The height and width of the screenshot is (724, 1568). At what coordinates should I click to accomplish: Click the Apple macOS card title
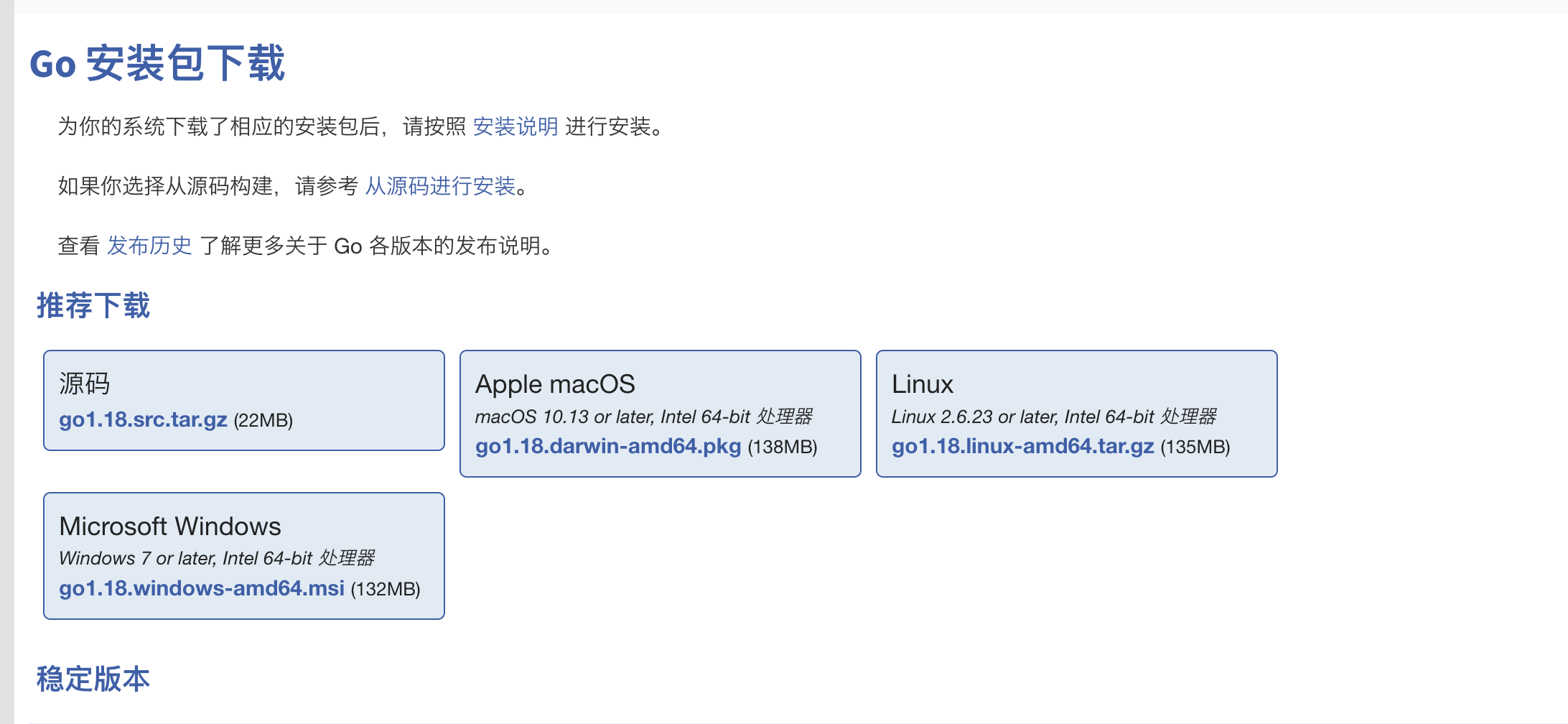coord(555,384)
